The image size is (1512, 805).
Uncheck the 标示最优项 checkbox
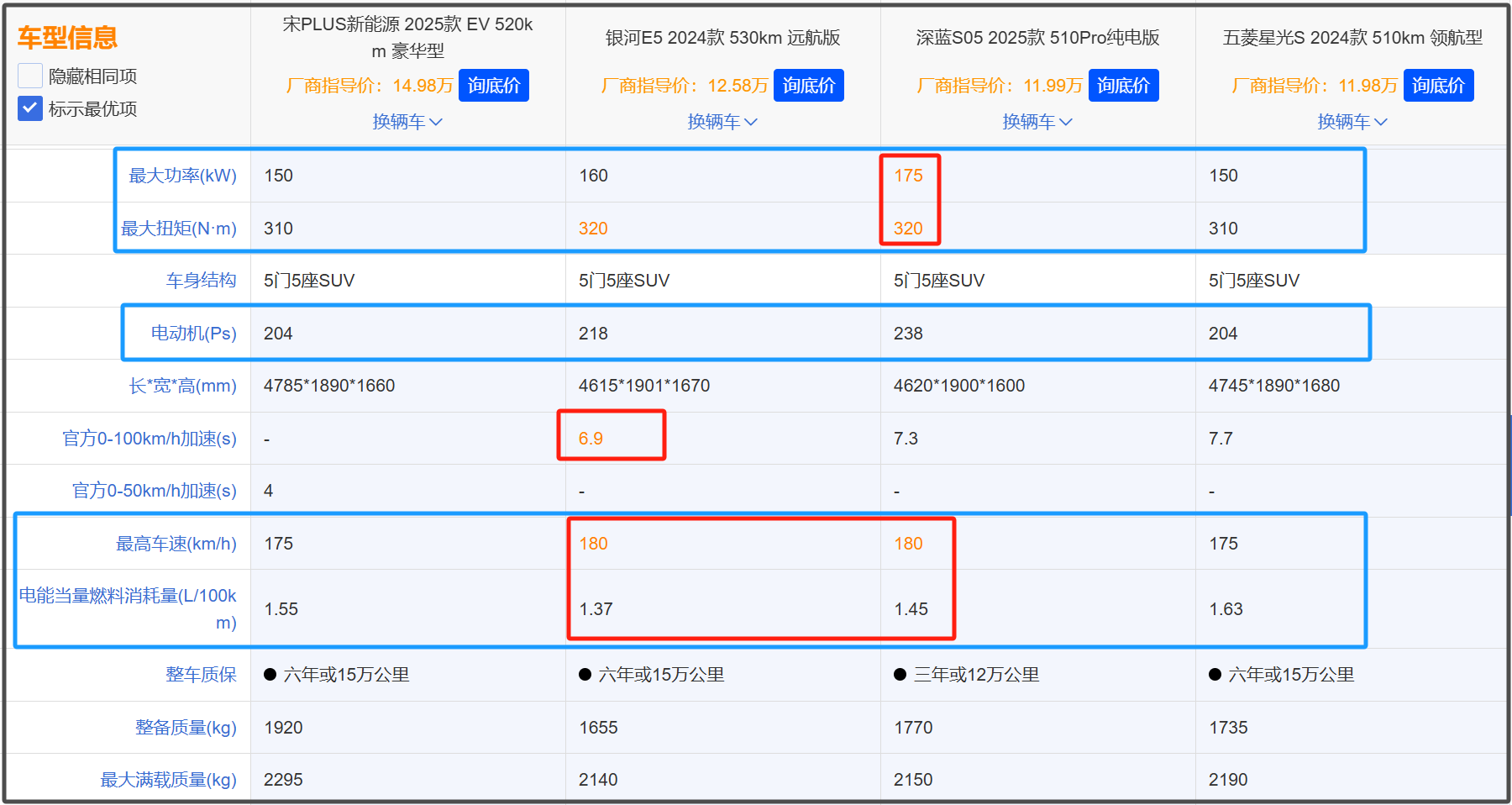(x=30, y=108)
